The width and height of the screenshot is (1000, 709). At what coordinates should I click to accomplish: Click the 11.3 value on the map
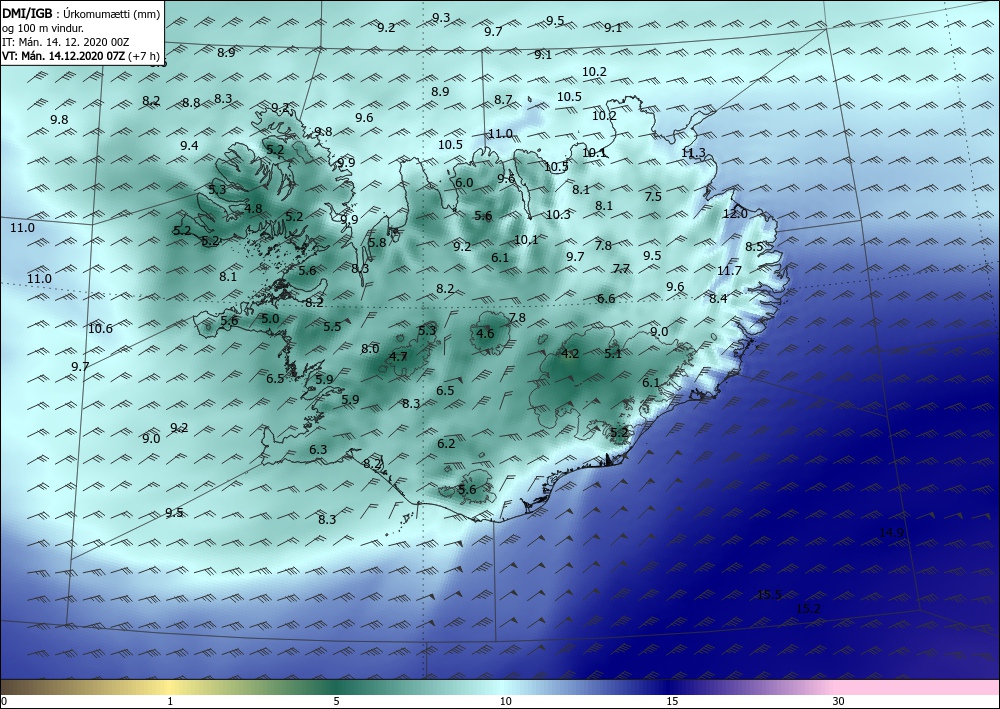[693, 152]
